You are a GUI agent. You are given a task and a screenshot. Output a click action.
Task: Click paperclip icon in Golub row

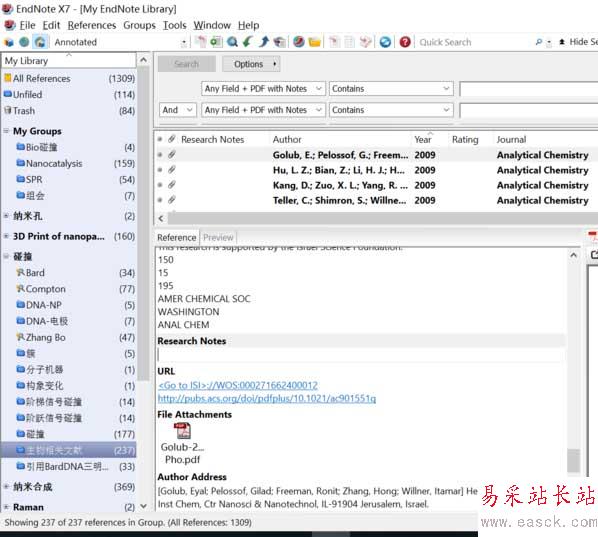[x=172, y=154]
